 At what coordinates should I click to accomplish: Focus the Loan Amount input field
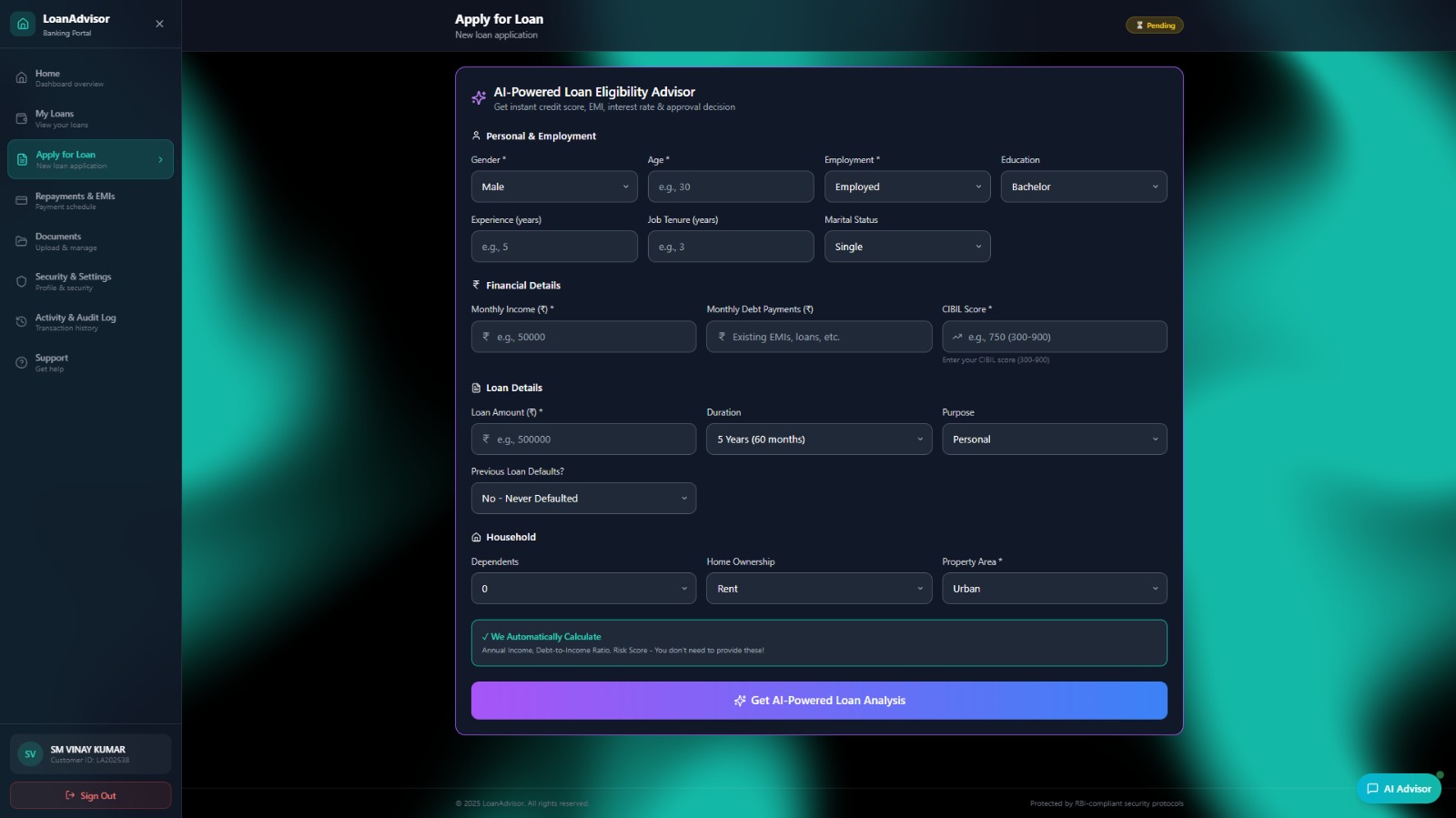(583, 439)
